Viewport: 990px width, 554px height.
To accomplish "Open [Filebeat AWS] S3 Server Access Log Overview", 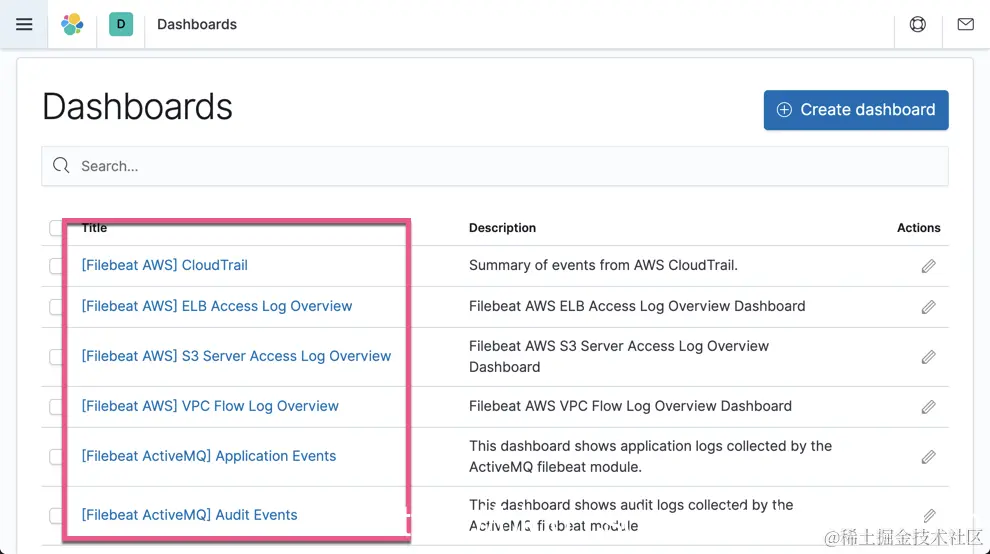I will [236, 356].
